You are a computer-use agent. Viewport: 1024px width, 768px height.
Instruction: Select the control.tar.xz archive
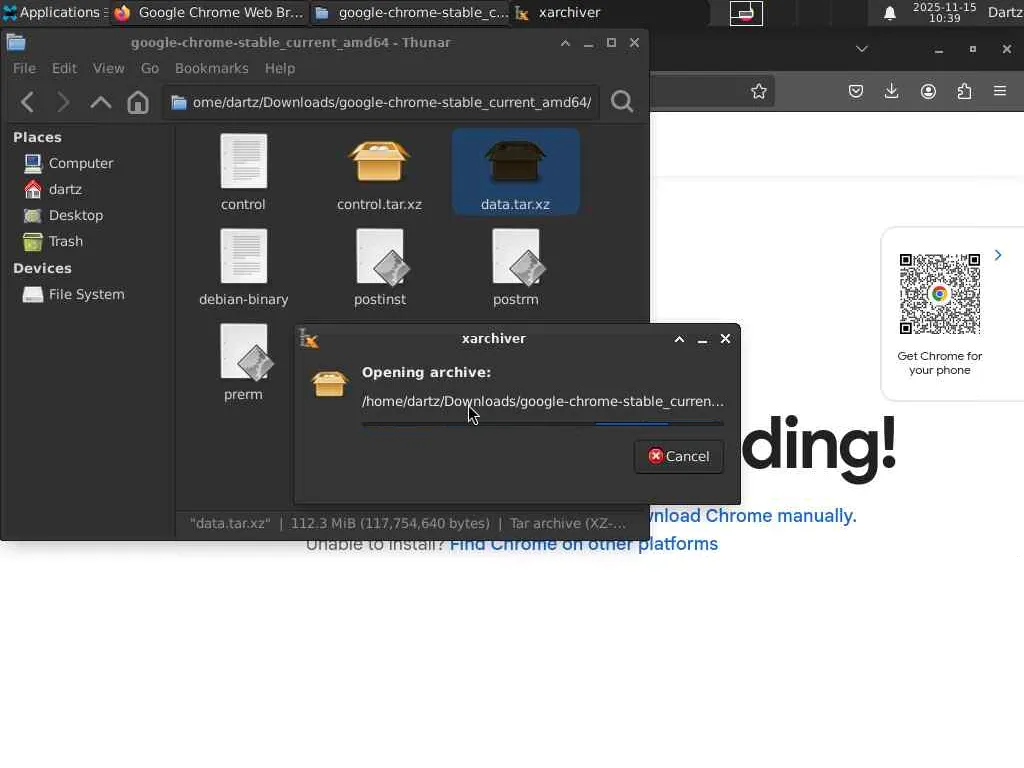pos(379,172)
